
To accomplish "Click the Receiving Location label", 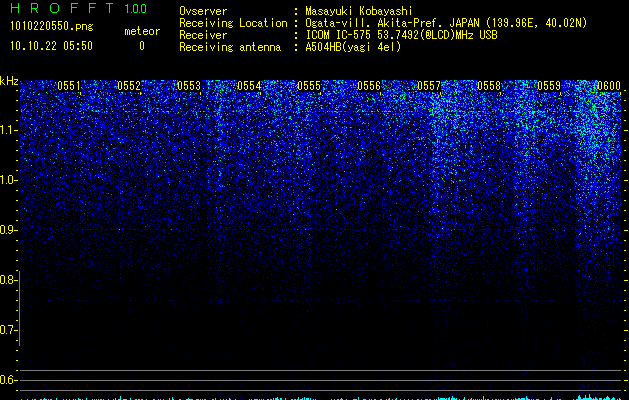I will [x=233, y=23].
